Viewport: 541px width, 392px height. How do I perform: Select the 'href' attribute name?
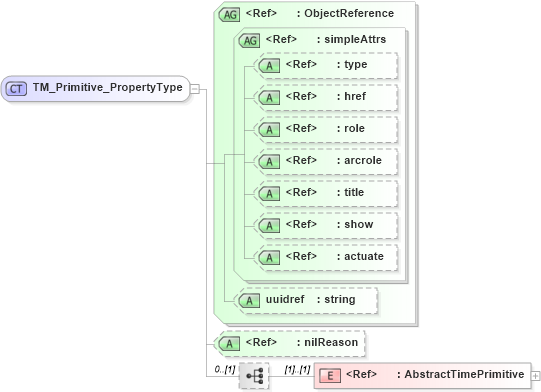(x=355, y=96)
